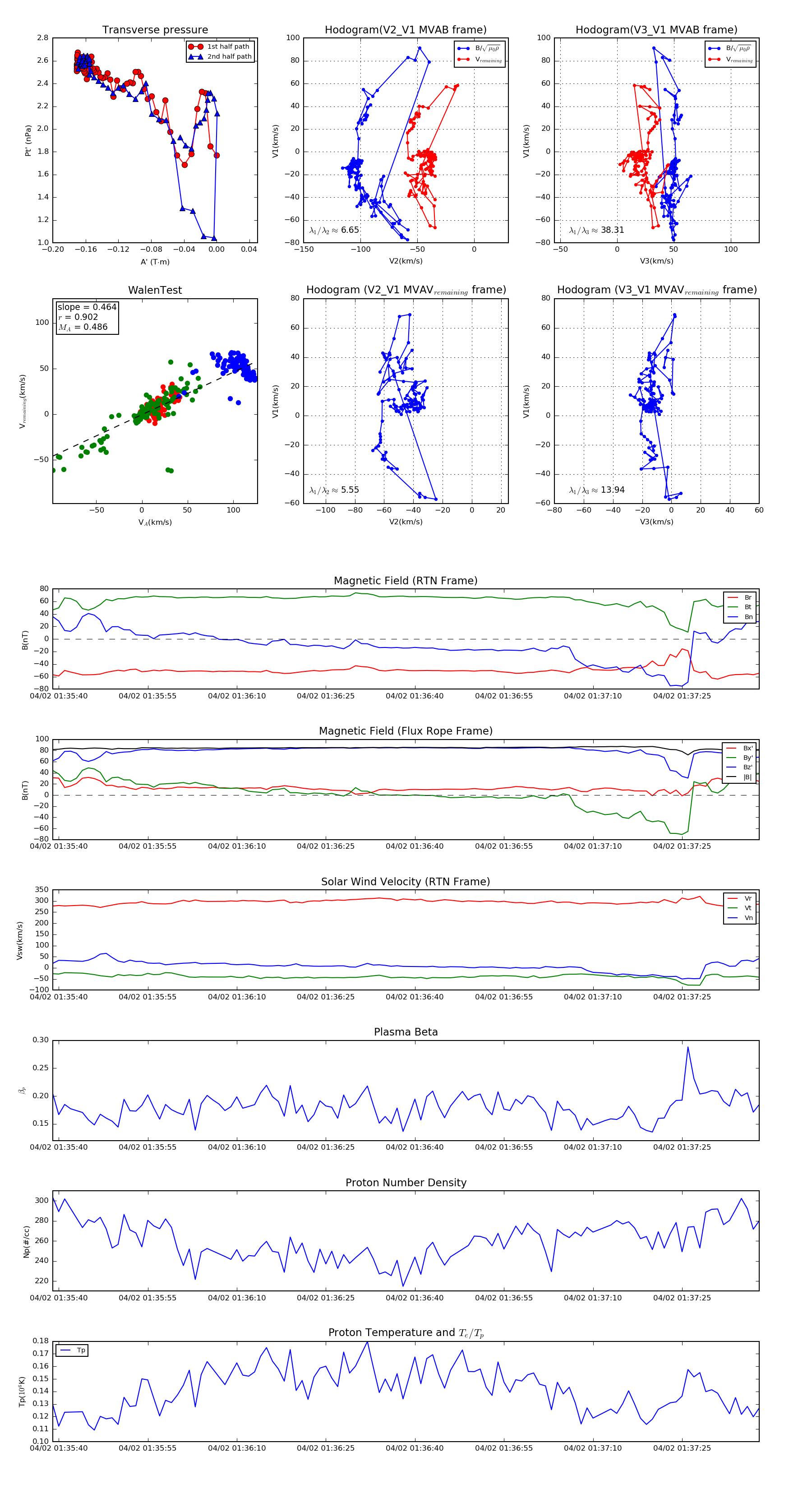Click the "A' (T·m)" x-axis label
This screenshot has height=1489, width=812.
pyautogui.click(x=155, y=262)
